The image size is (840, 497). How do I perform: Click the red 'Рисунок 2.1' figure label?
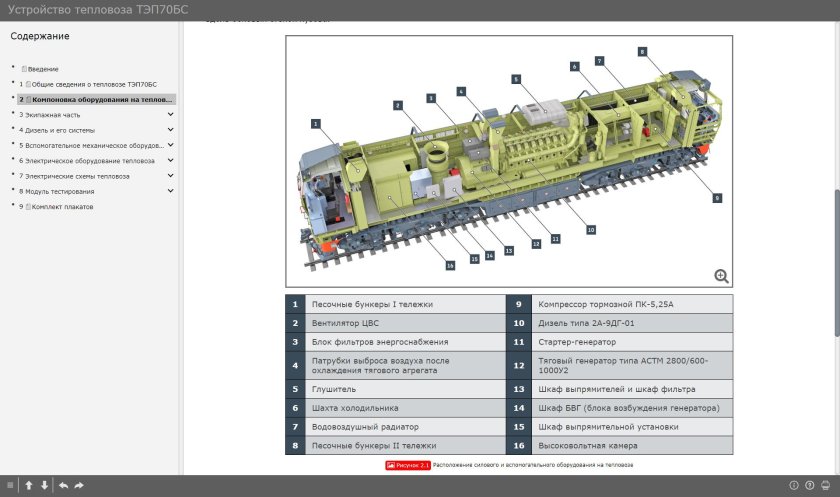pos(408,465)
